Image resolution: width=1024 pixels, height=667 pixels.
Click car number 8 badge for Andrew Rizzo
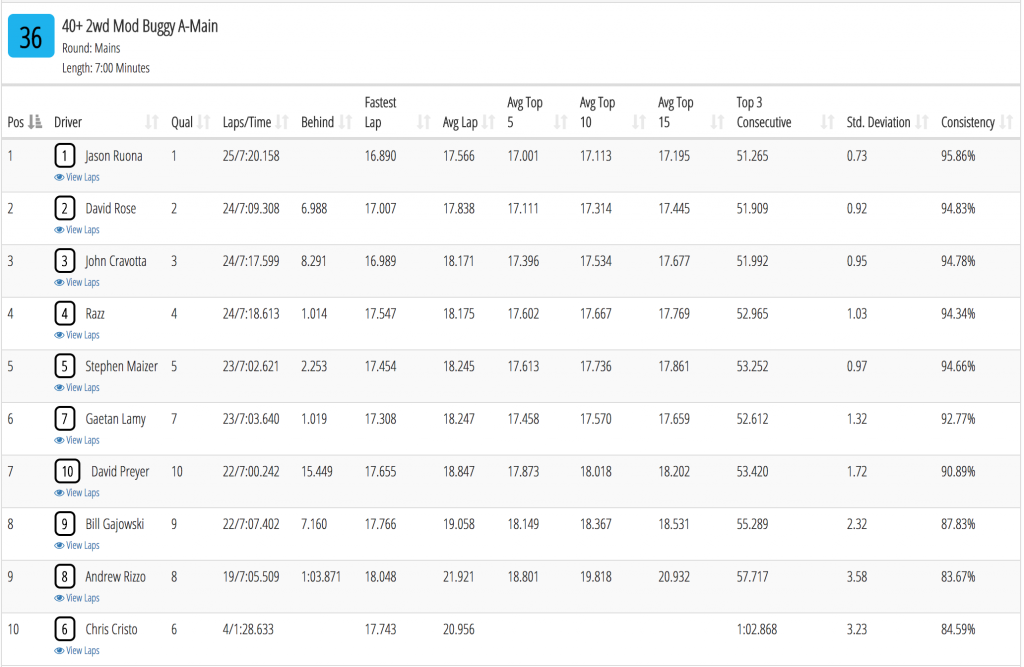pos(64,577)
